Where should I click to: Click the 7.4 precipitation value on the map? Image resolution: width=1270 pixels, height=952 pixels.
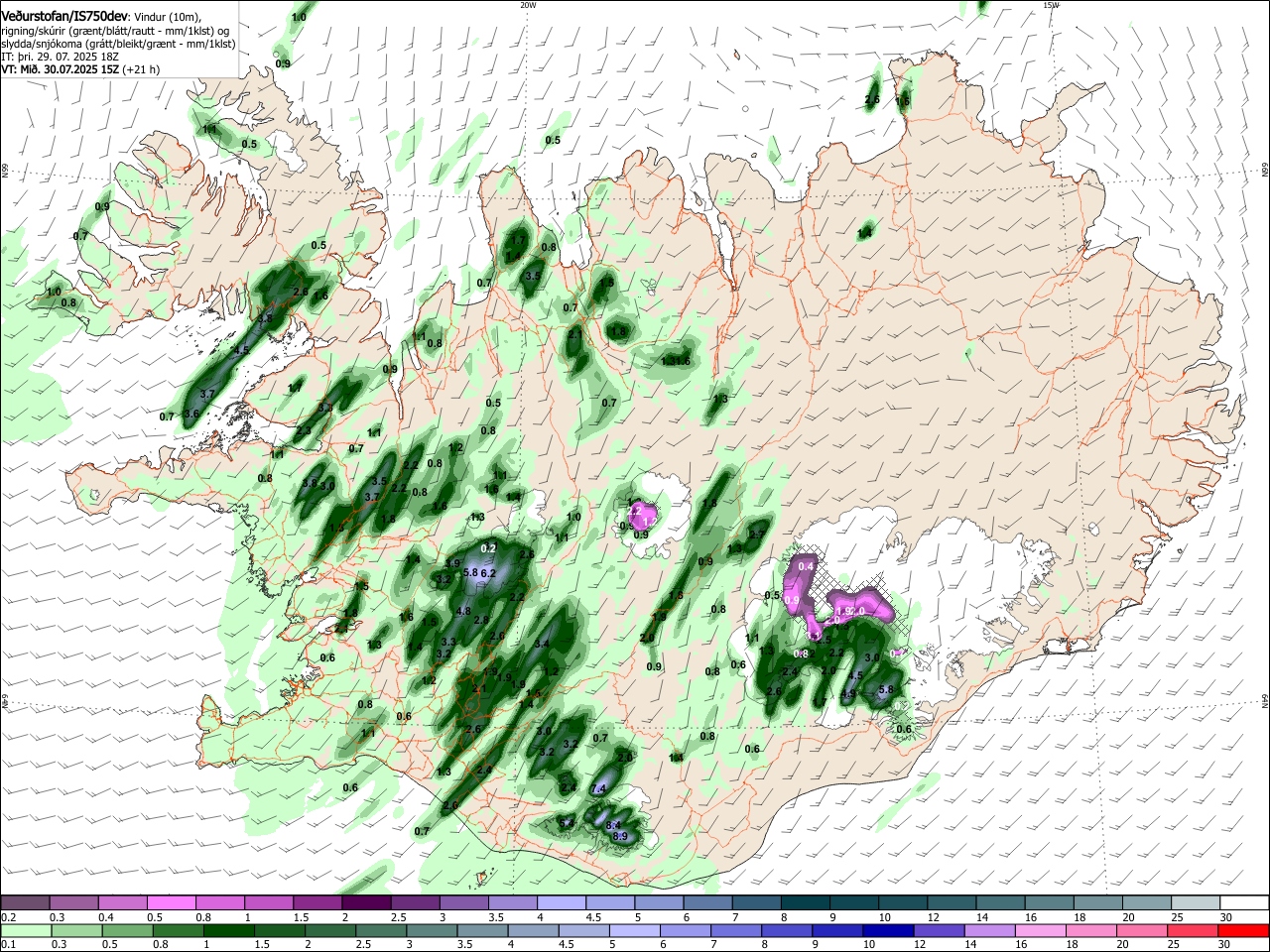pyautogui.click(x=598, y=788)
